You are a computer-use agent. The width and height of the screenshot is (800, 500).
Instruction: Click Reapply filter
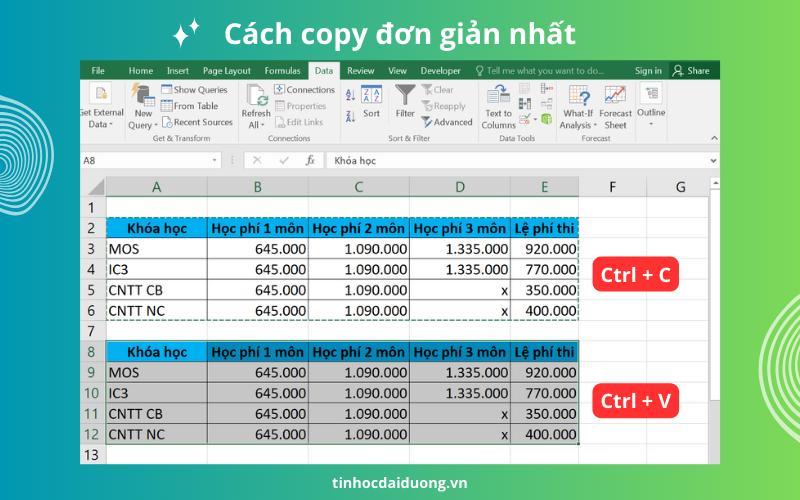443,106
